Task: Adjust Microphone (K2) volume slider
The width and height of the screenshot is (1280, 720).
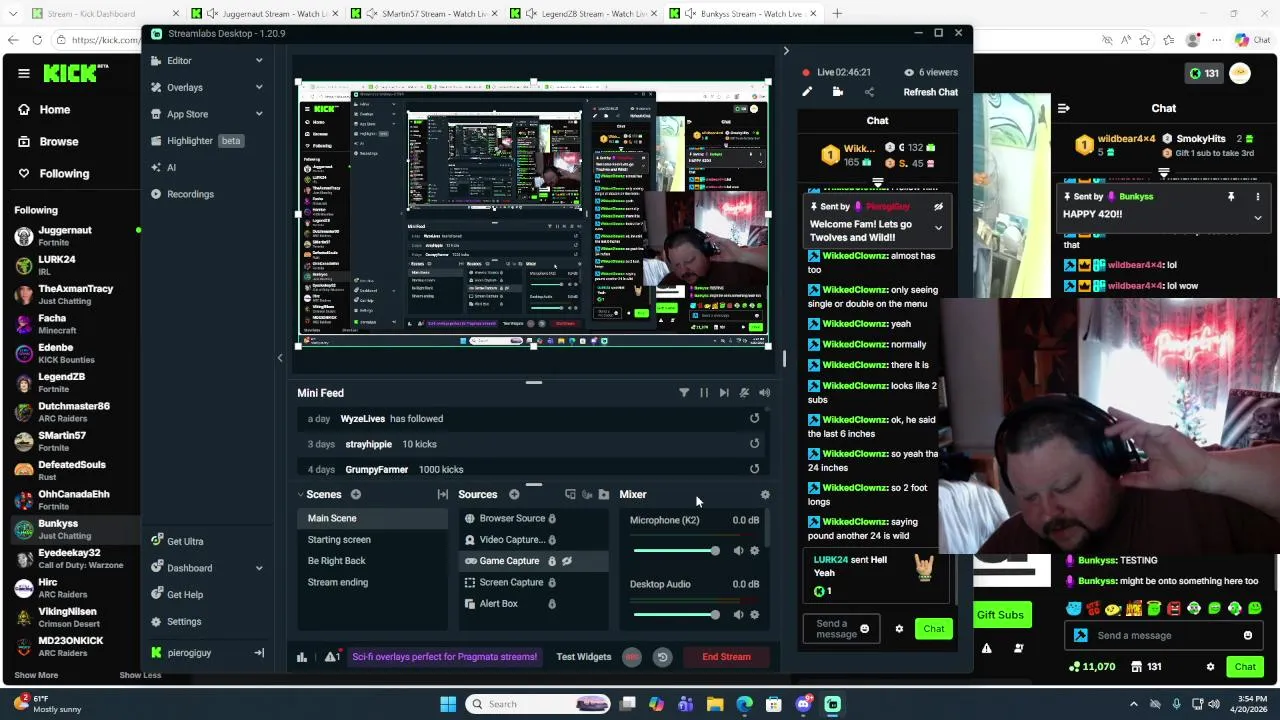Action: 675,551
